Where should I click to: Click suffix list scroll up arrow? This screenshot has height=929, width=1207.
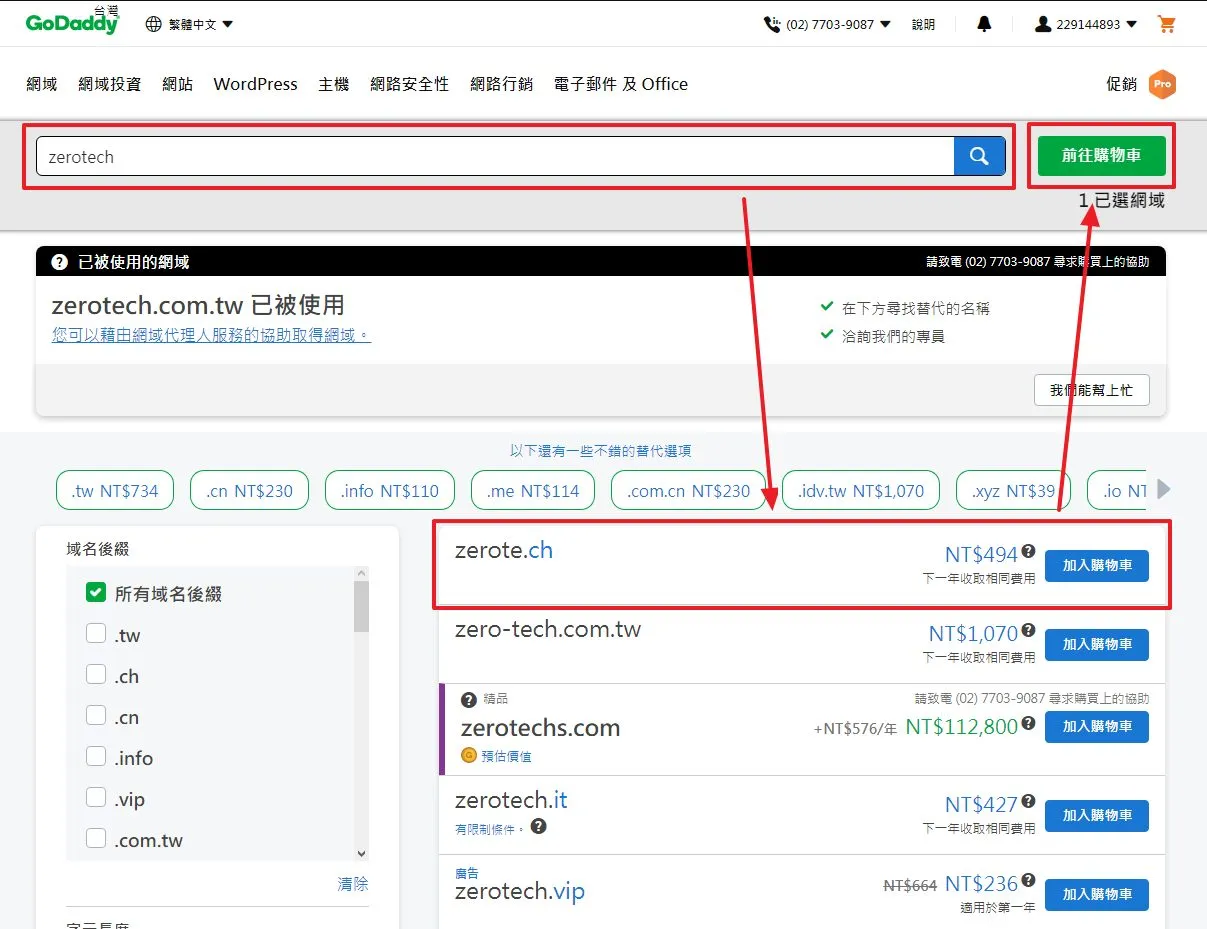(361, 573)
